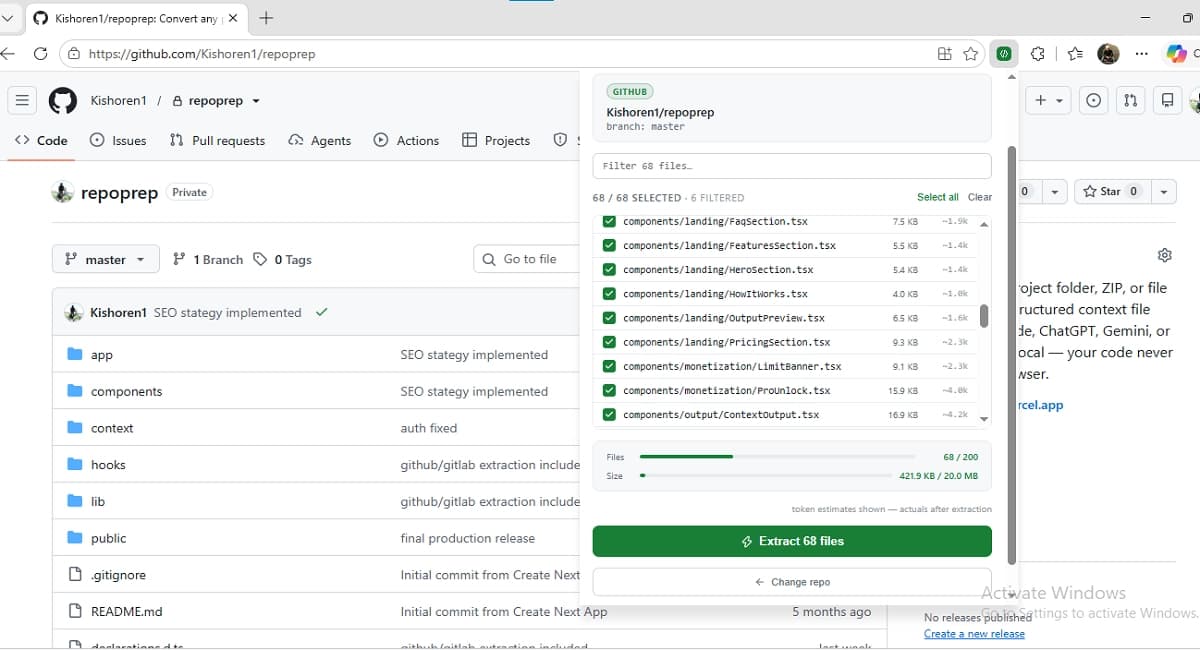Expand repoprep repository name dropdown in header
The image size is (1200, 650).
(x=256, y=101)
